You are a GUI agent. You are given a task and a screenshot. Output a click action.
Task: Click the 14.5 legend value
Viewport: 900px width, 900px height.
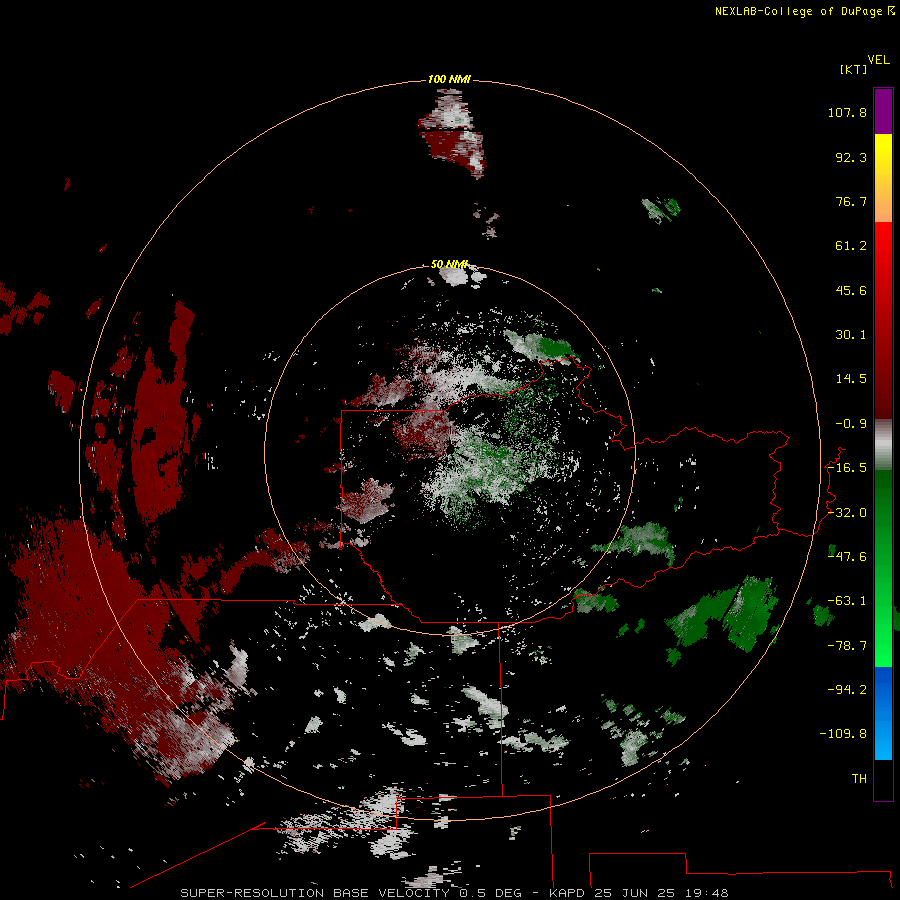[851, 379]
